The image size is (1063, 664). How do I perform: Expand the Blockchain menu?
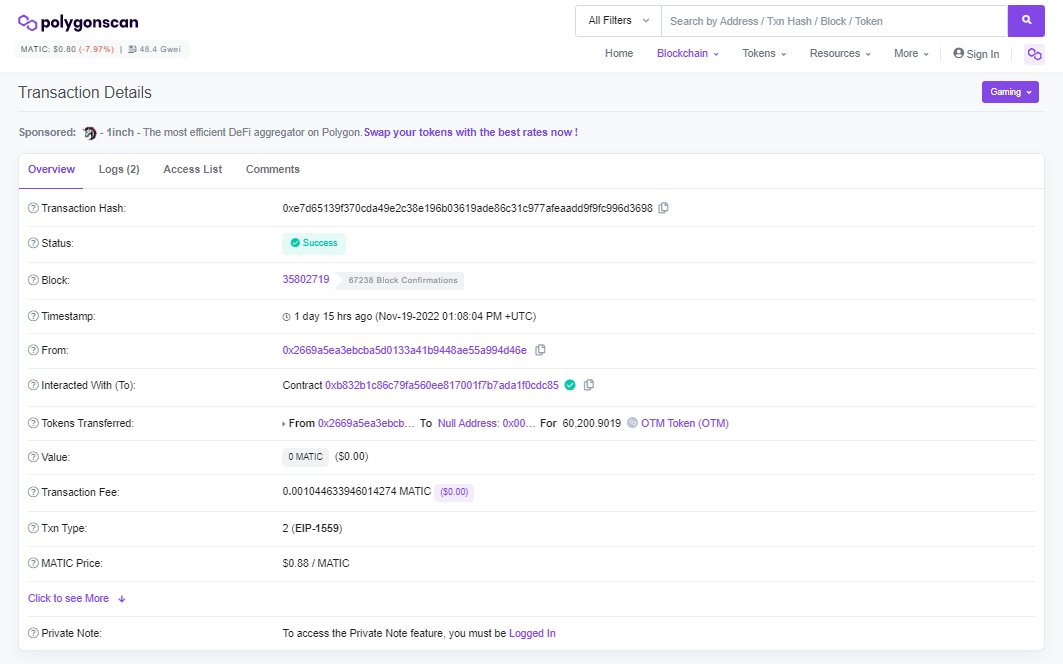point(687,54)
